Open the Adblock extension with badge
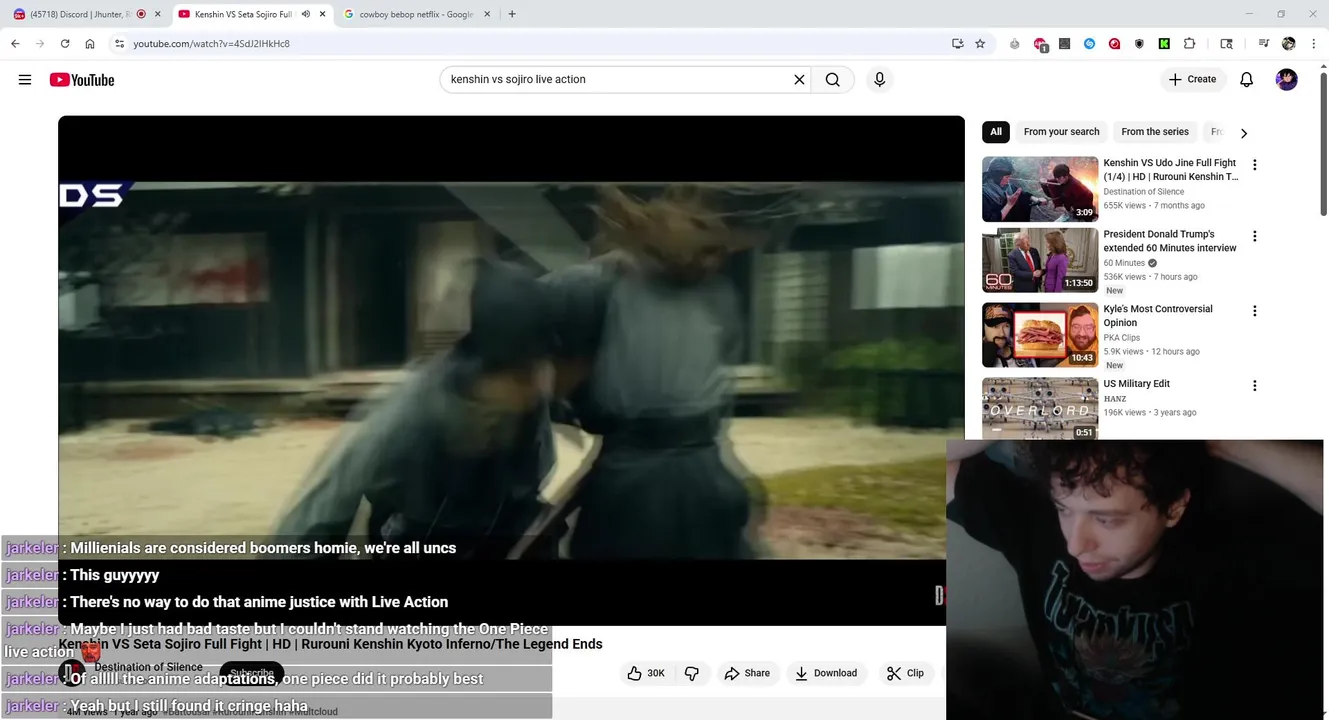The image size is (1329, 720). 1040,44
